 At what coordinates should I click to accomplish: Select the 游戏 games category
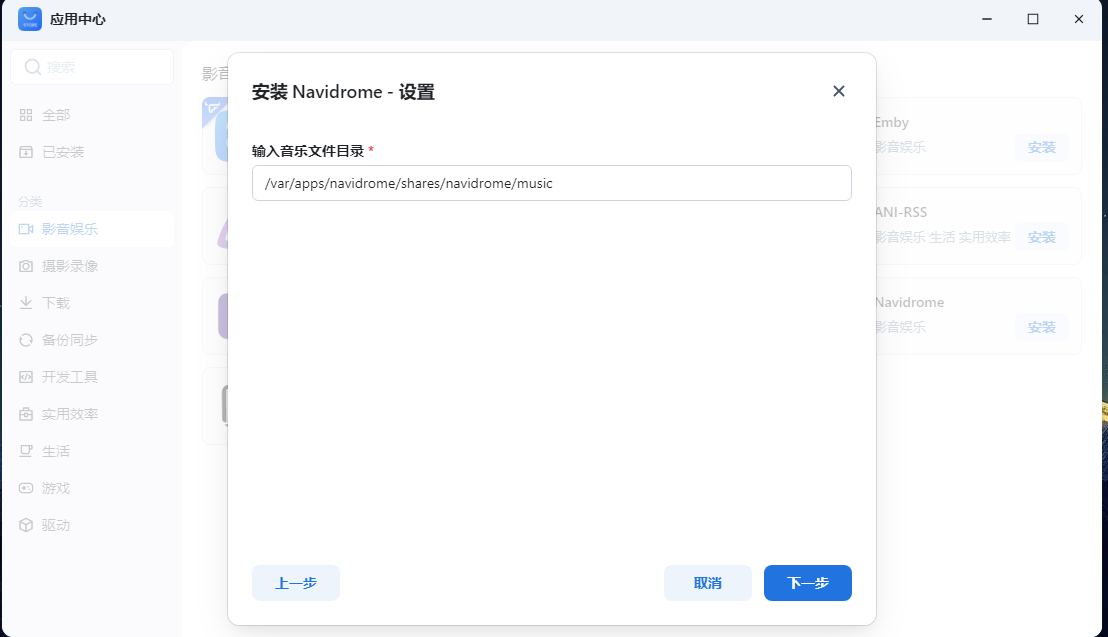(x=92, y=488)
